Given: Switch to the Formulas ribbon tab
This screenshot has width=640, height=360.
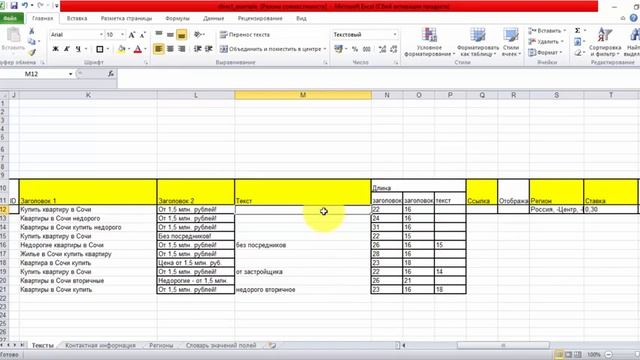Looking at the screenshot, I should pyautogui.click(x=177, y=18).
